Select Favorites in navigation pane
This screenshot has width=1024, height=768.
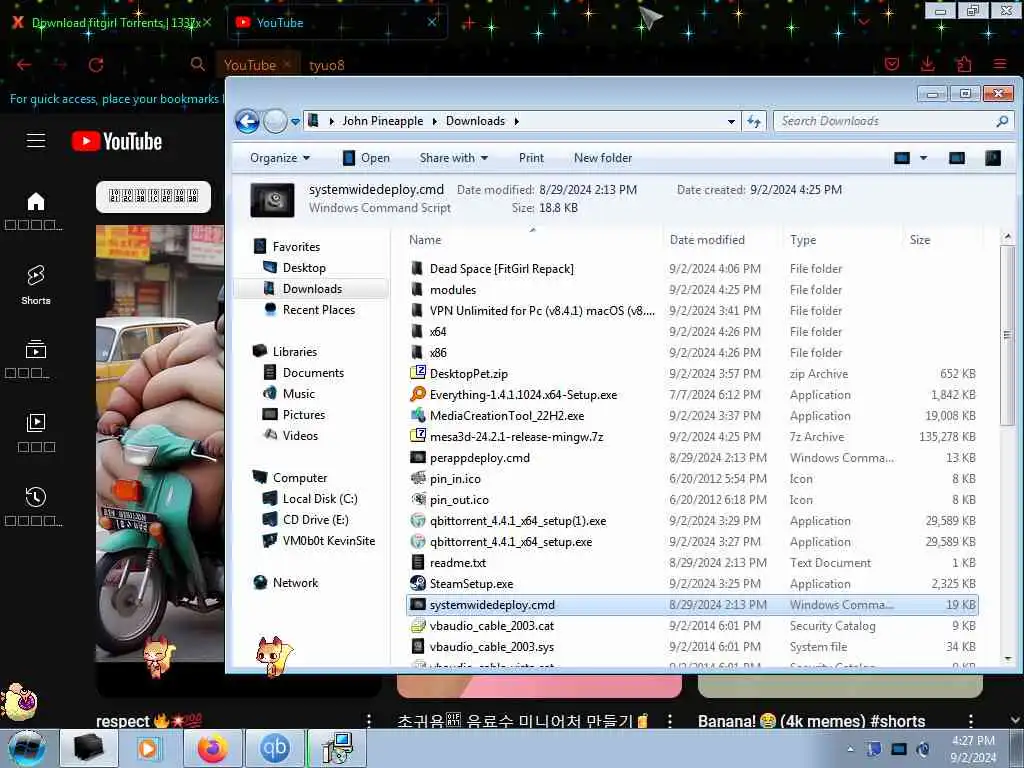296,247
